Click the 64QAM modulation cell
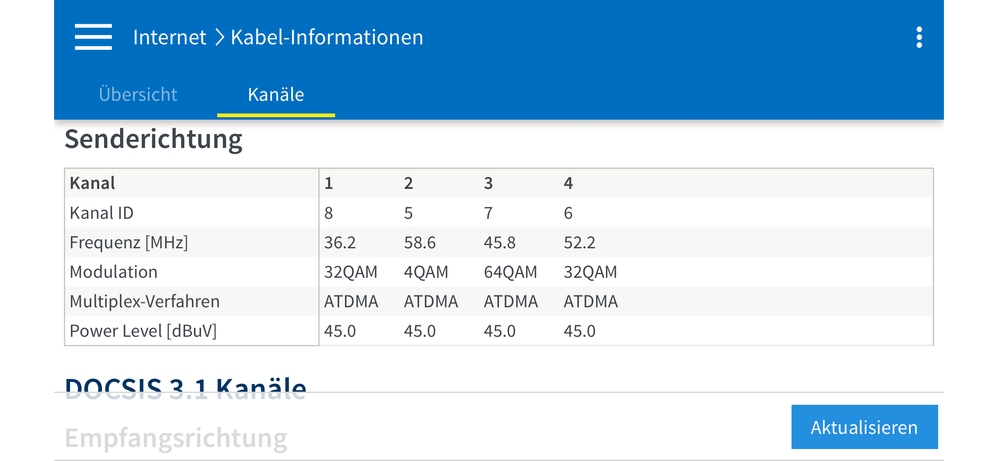The image size is (998, 461). point(510,272)
